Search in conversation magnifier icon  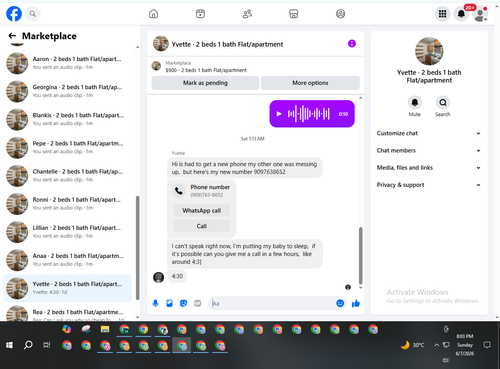(443, 103)
